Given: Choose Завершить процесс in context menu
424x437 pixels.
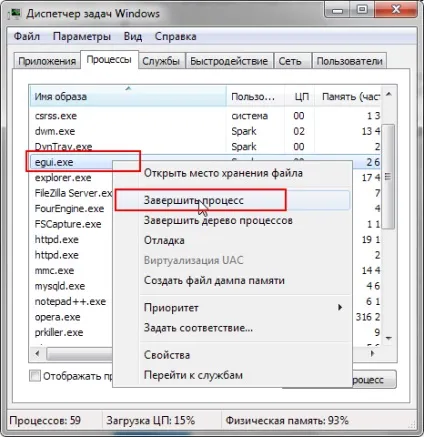Looking at the screenshot, I should pyautogui.click(x=232, y=200).
